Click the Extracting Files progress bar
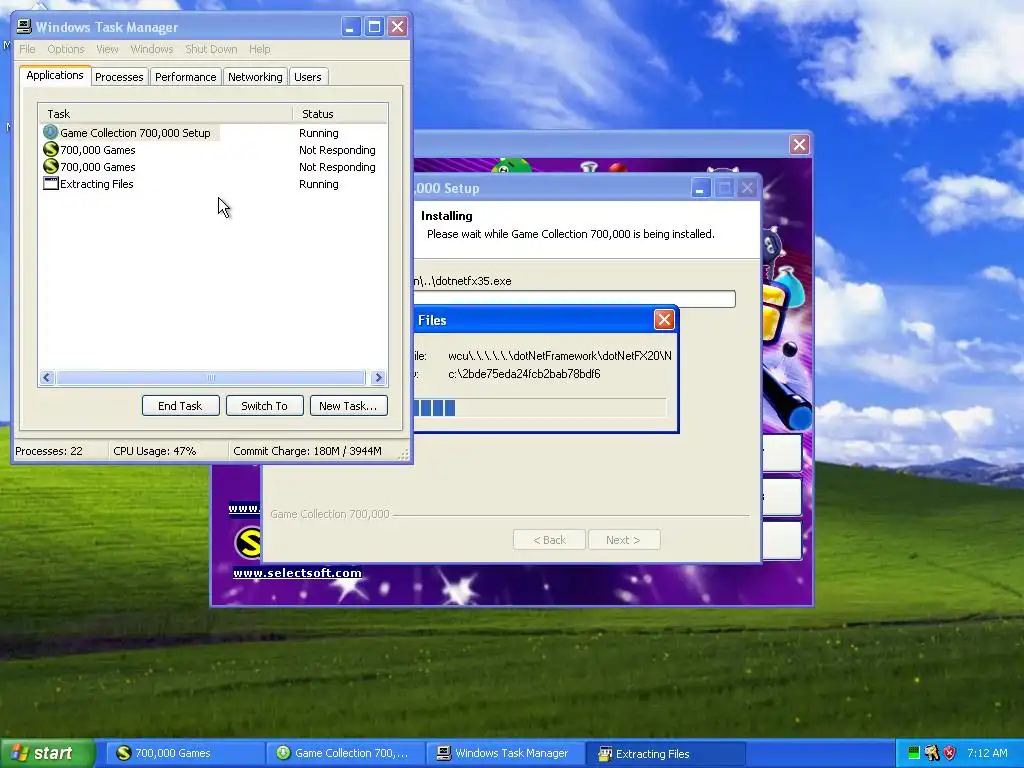The image size is (1024, 768). point(540,408)
